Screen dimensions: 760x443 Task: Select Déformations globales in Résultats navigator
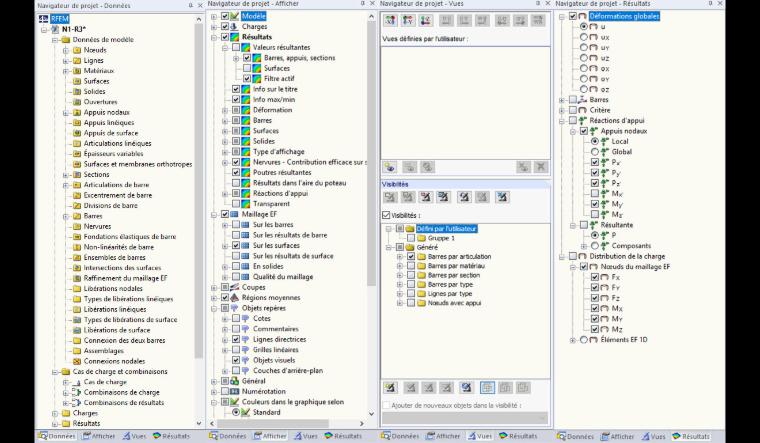(x=624, y=16)
